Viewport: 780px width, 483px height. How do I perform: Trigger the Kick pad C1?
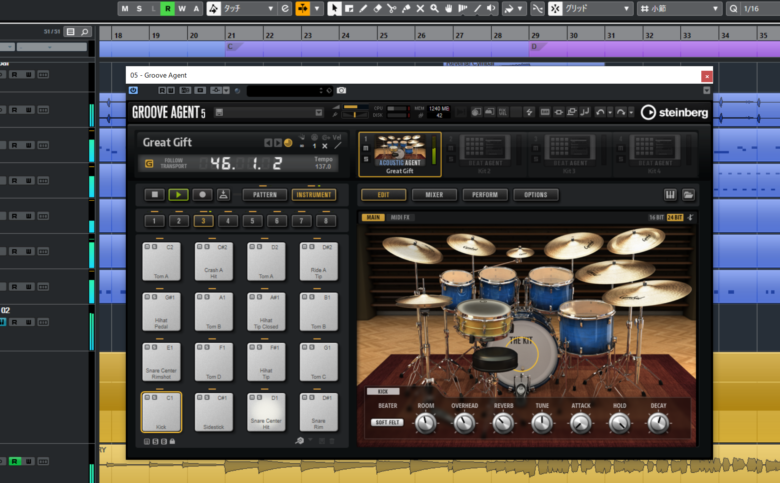pyautogui.click(x=161, y=412)
